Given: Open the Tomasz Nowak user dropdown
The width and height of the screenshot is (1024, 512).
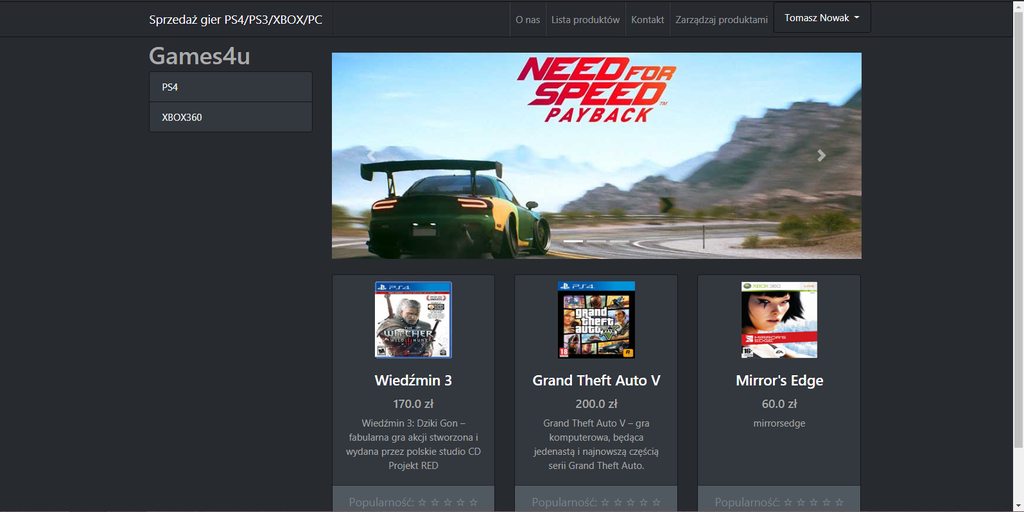Looking at the screenshot, I should 822,18.
